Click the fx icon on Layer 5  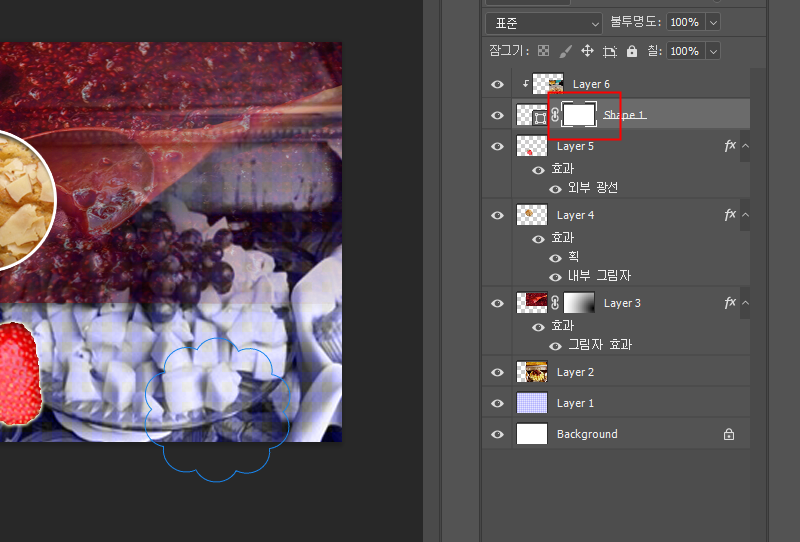(730, 145)
